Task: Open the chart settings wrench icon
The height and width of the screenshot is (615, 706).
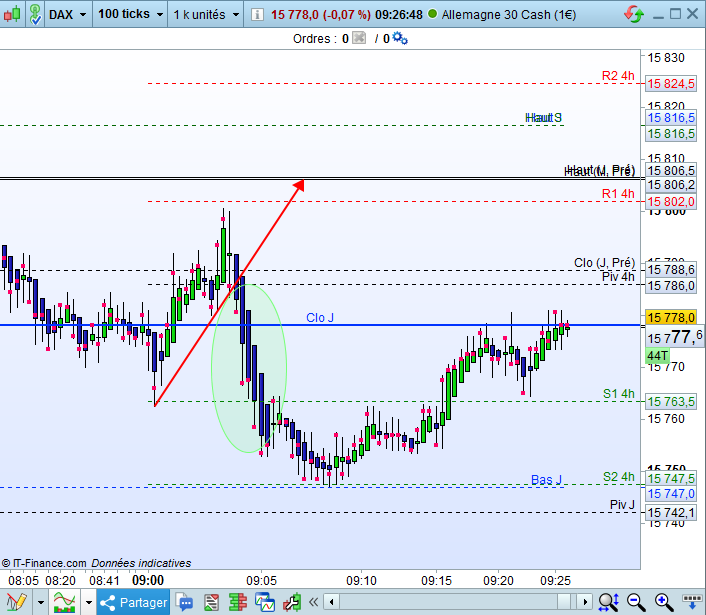Action: coord(292,602)
